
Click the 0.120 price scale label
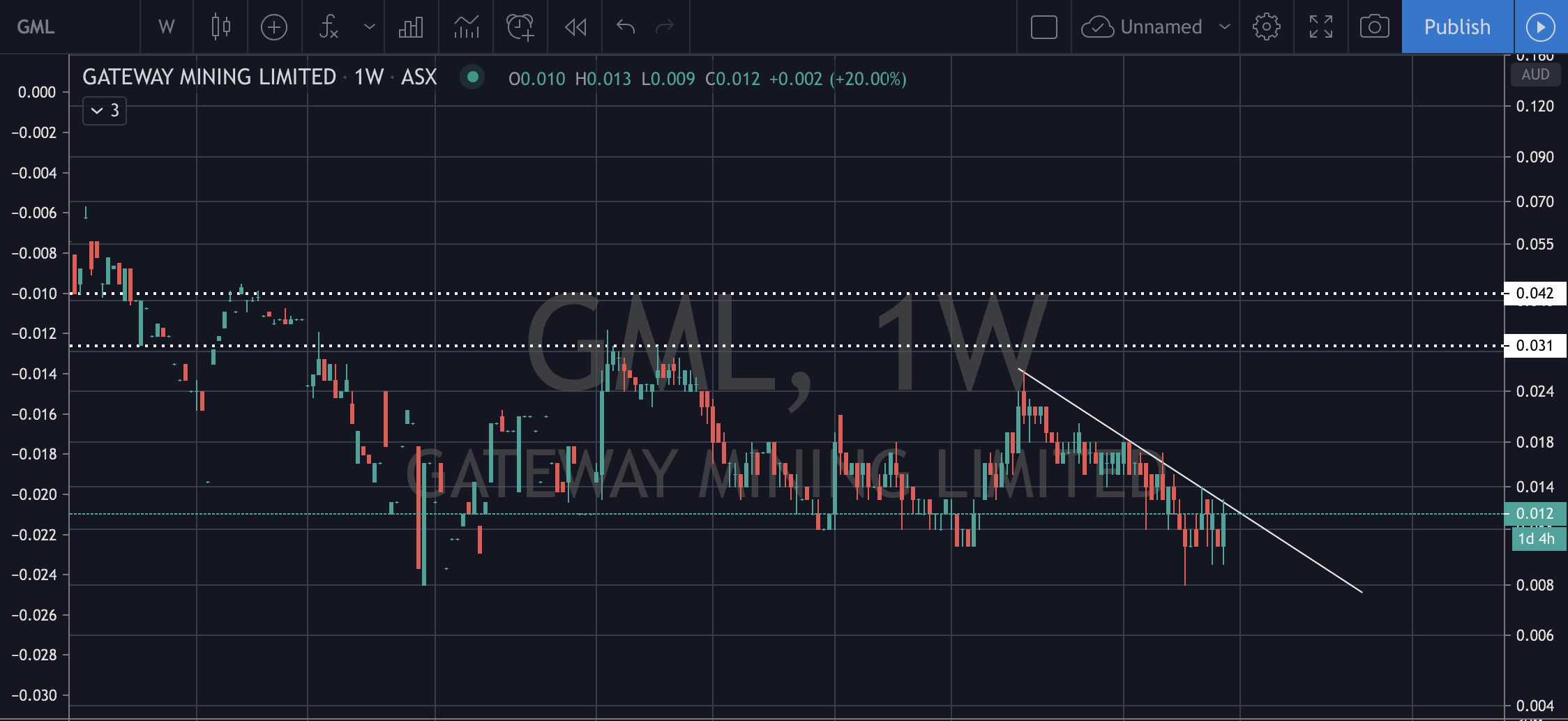pyautogui.click(x=1535, y=106)
